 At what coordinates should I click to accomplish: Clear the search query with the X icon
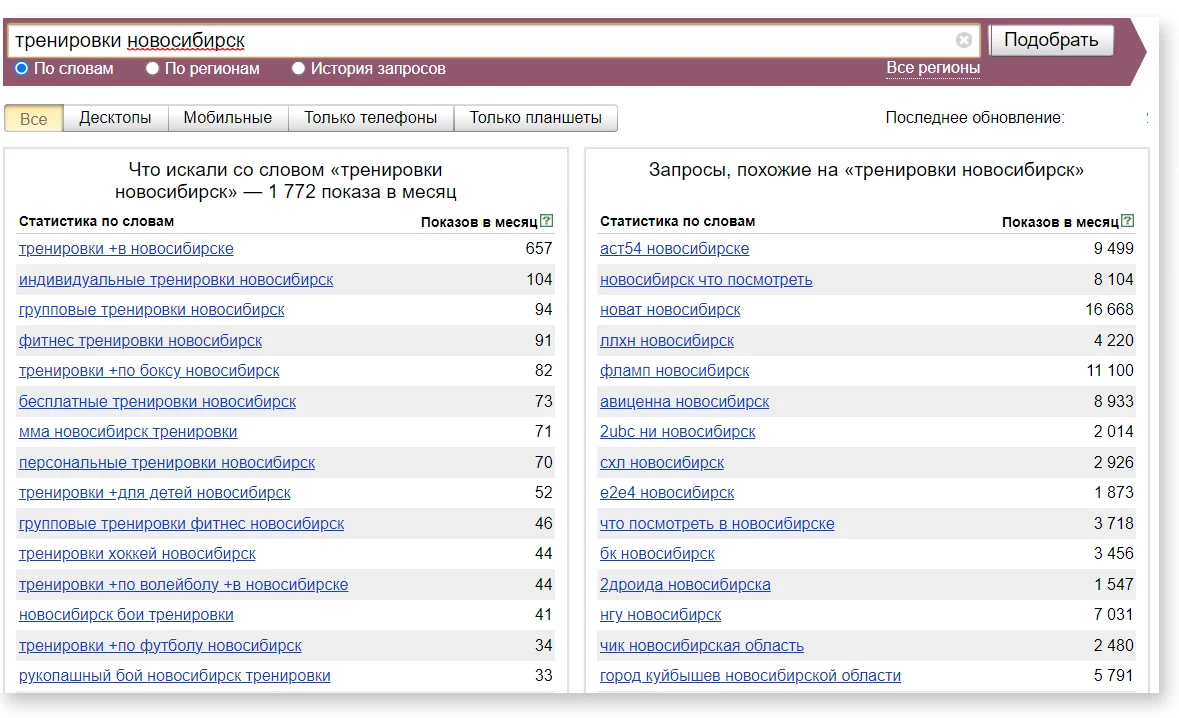(x=963, y=40)
